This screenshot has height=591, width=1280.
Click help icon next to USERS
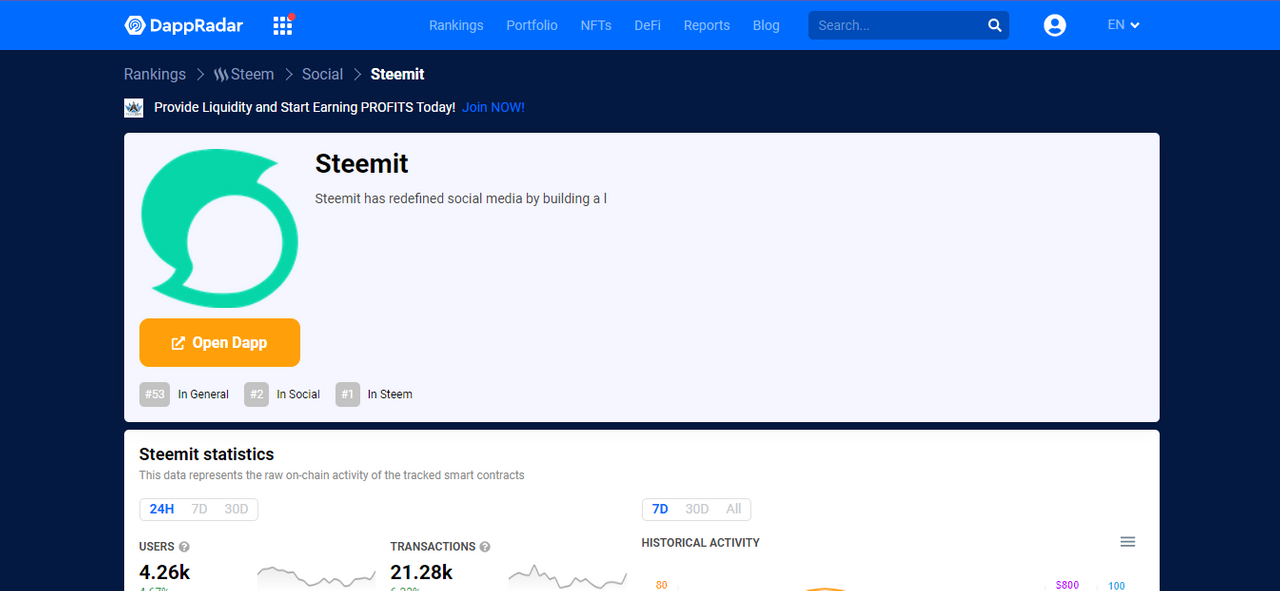click(184, 547)
